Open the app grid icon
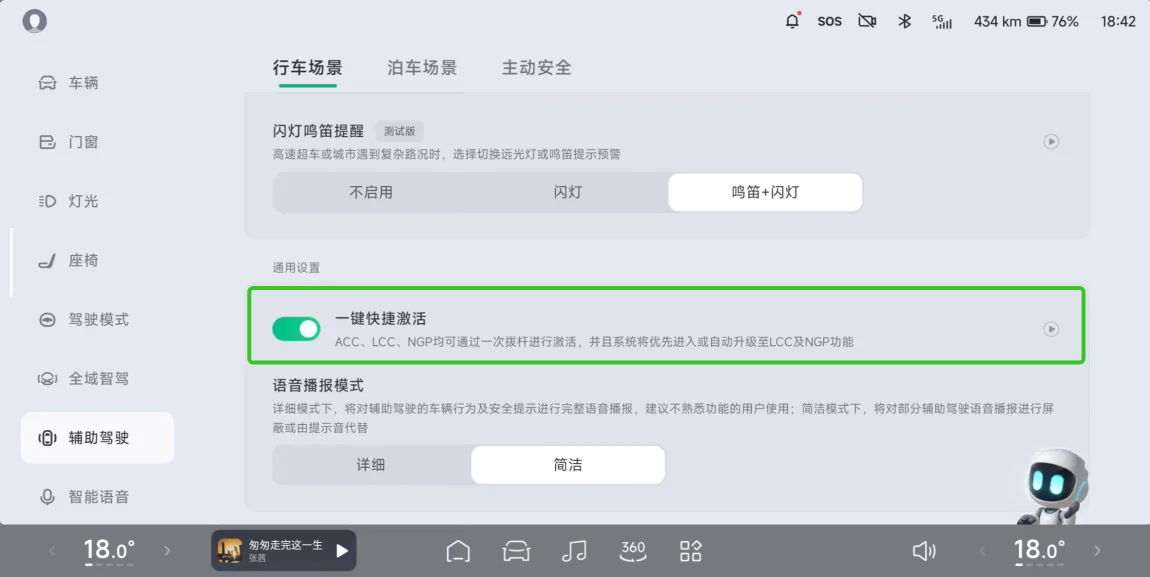 [x=690, y=551]
